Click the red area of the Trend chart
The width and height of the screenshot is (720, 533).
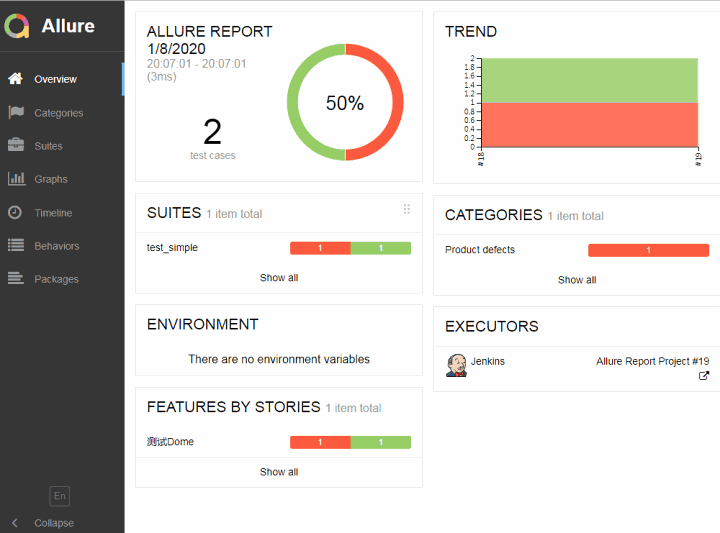pyautogui.click(x=590, y=124)
